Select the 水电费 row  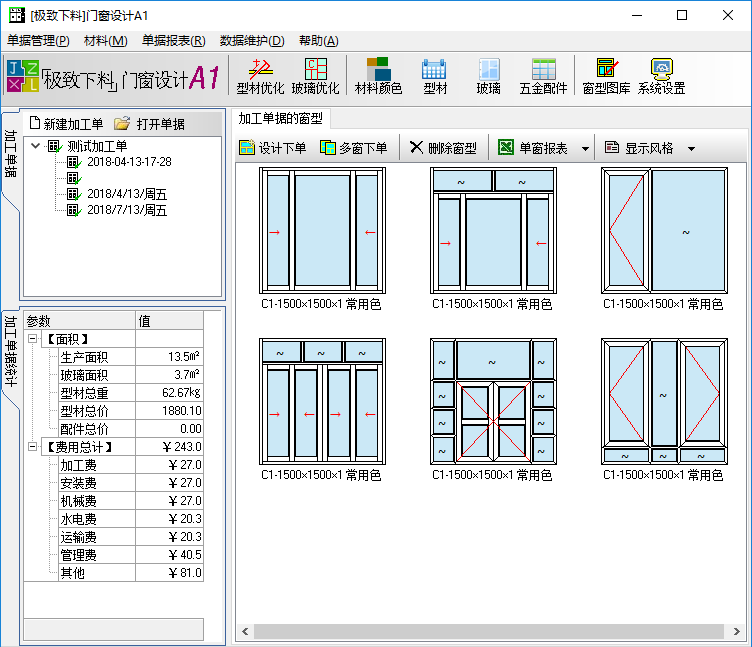point(130,518)
